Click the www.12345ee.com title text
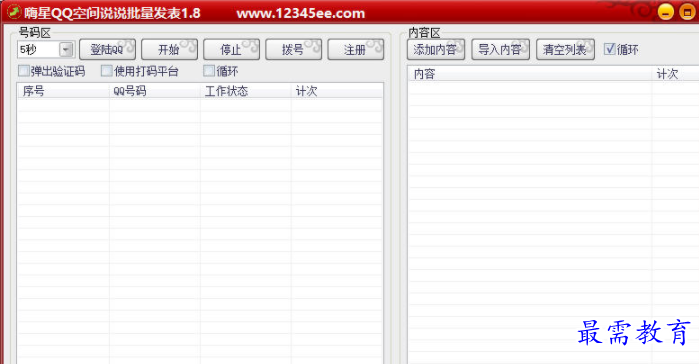 pos(300,13)
